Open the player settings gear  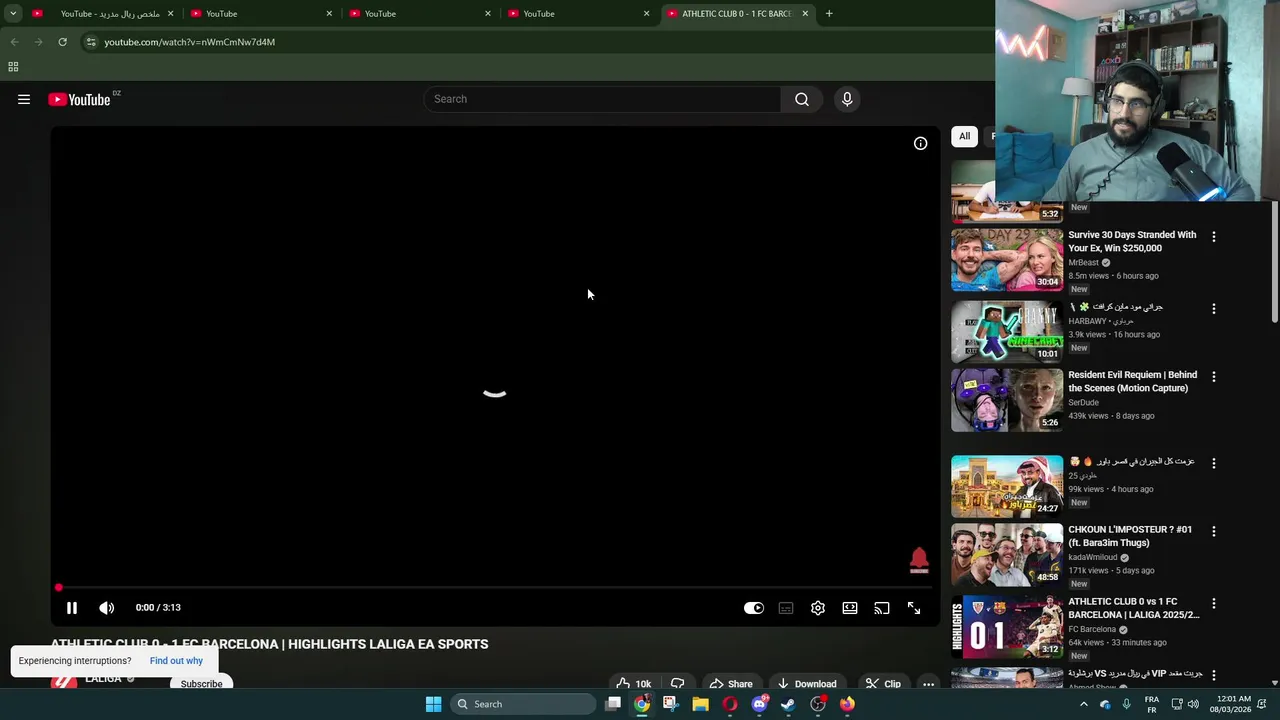818,608
